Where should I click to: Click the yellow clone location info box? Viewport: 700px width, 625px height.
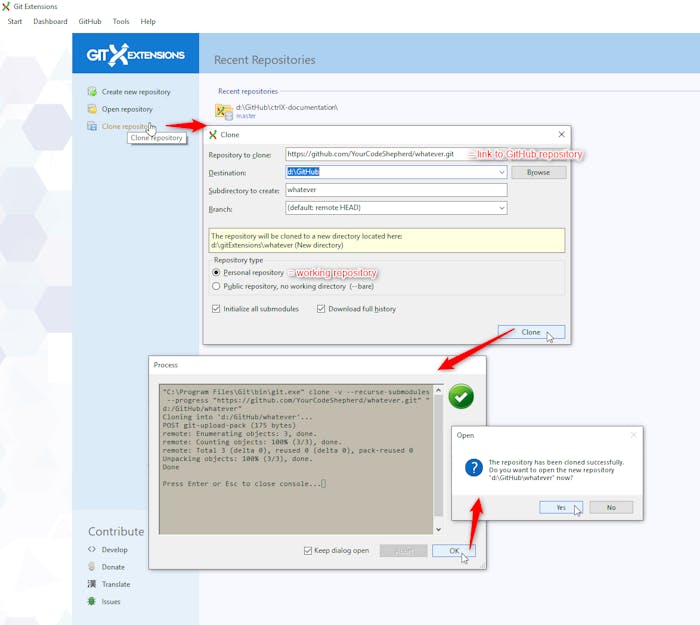coord(387,241)
